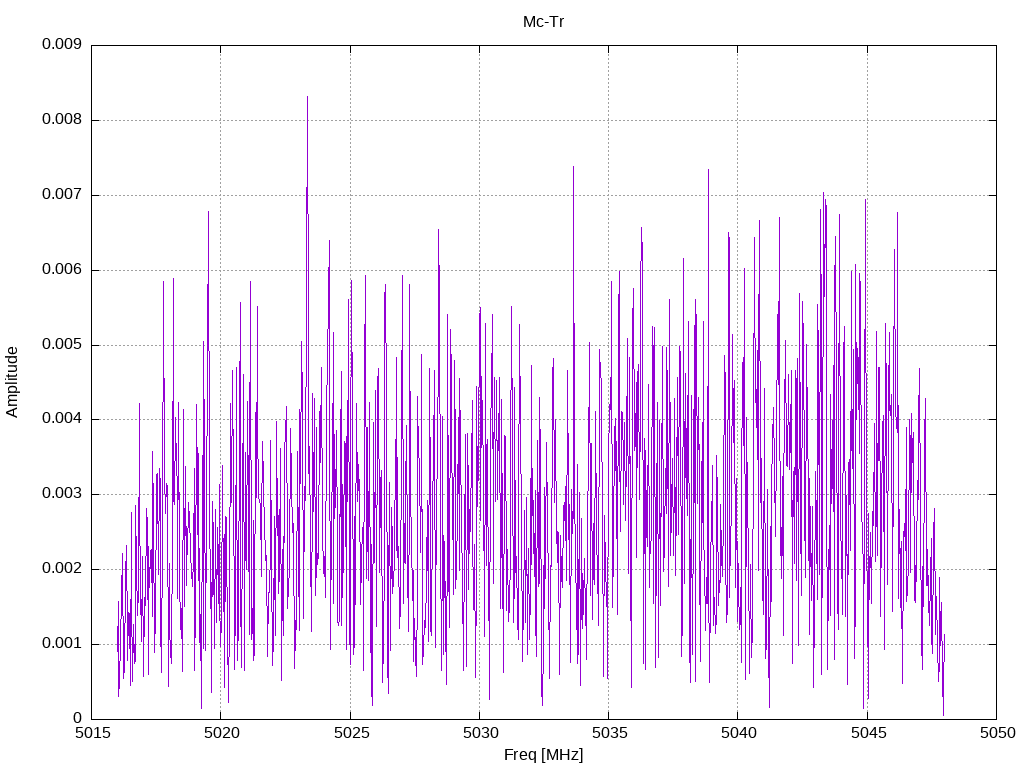Click the Amplitude y-axis label

click(x=12, y=382)
